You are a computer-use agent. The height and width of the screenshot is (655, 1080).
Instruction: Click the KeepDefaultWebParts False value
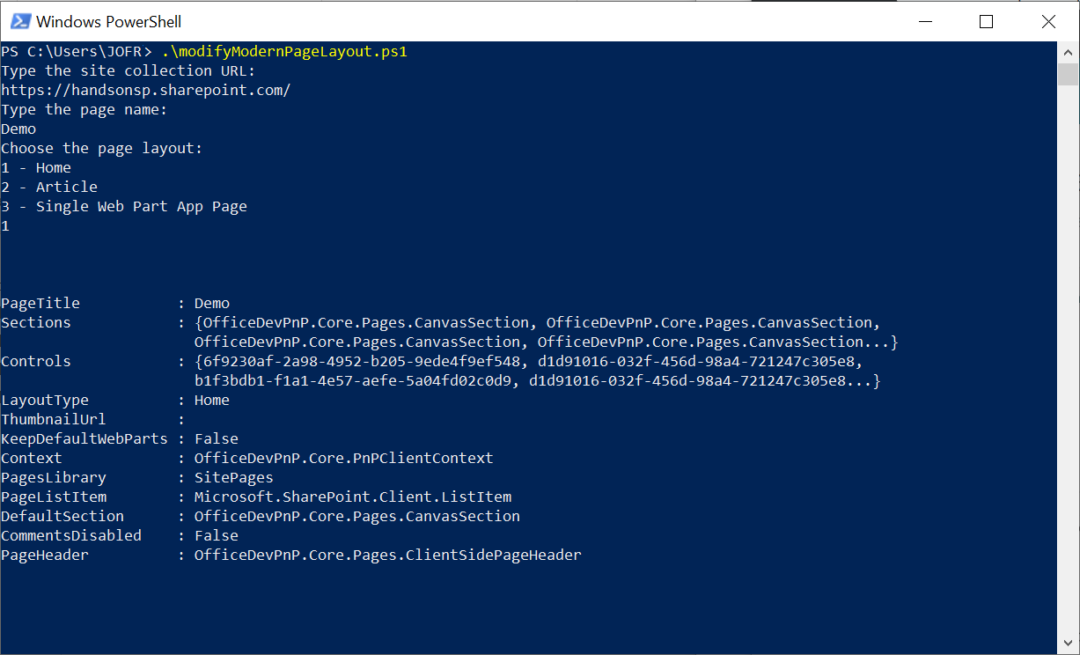(x=216, y=438)
